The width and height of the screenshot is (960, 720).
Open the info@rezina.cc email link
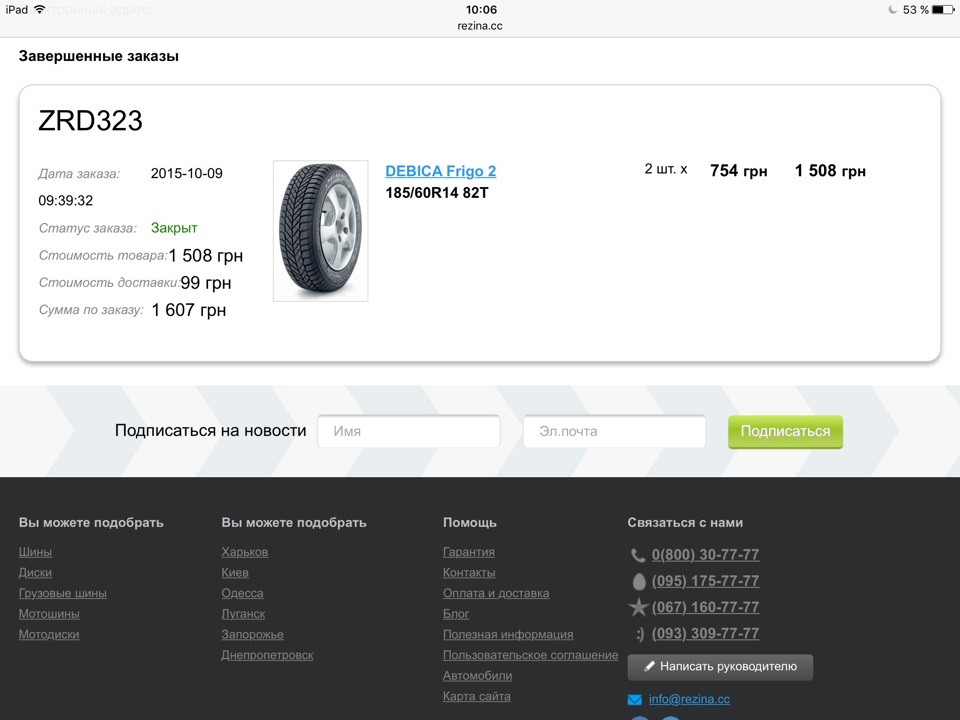689,699
